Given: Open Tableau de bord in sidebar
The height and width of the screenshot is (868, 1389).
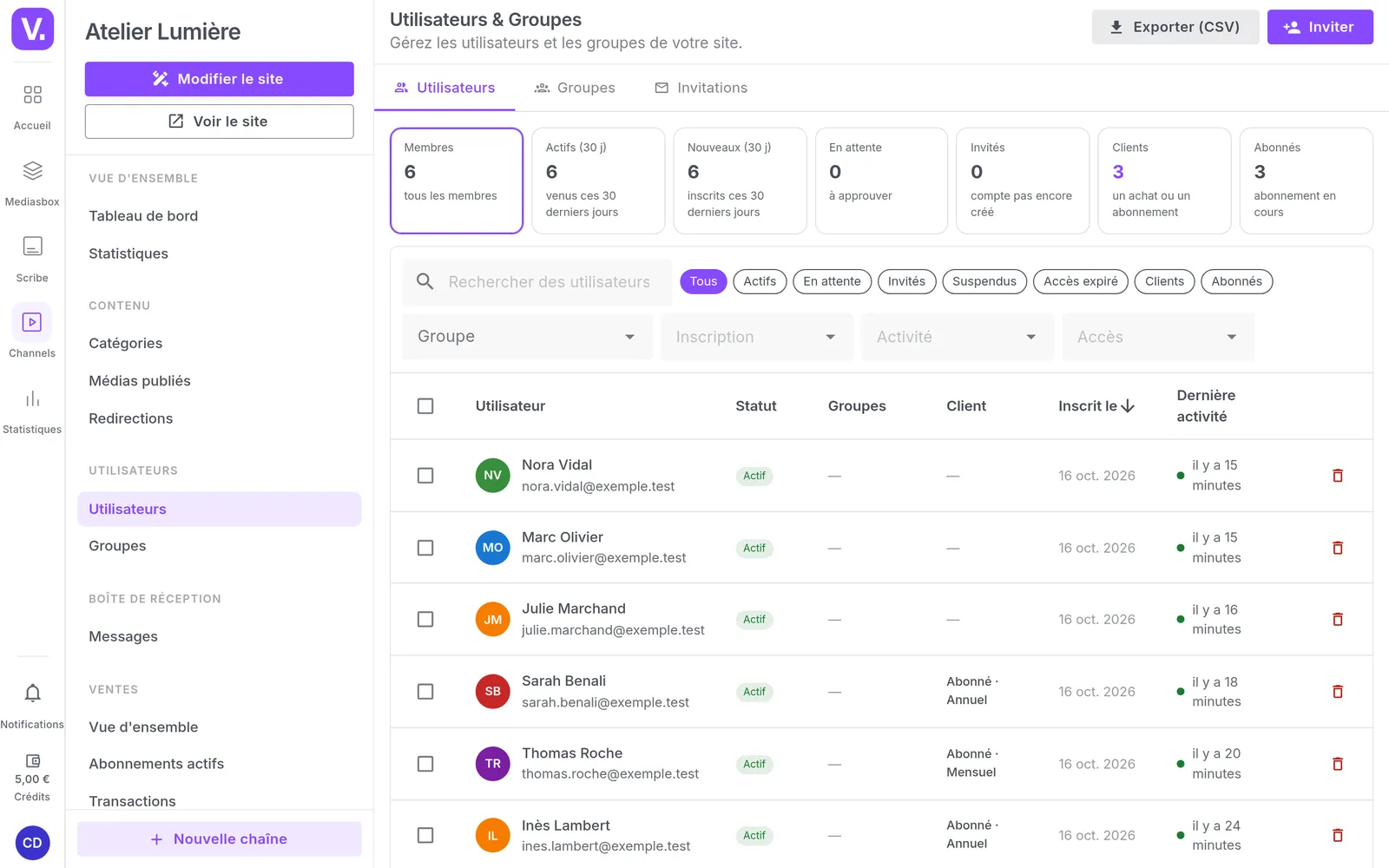Looking at the screenshot, I should [x=143, y=216].
